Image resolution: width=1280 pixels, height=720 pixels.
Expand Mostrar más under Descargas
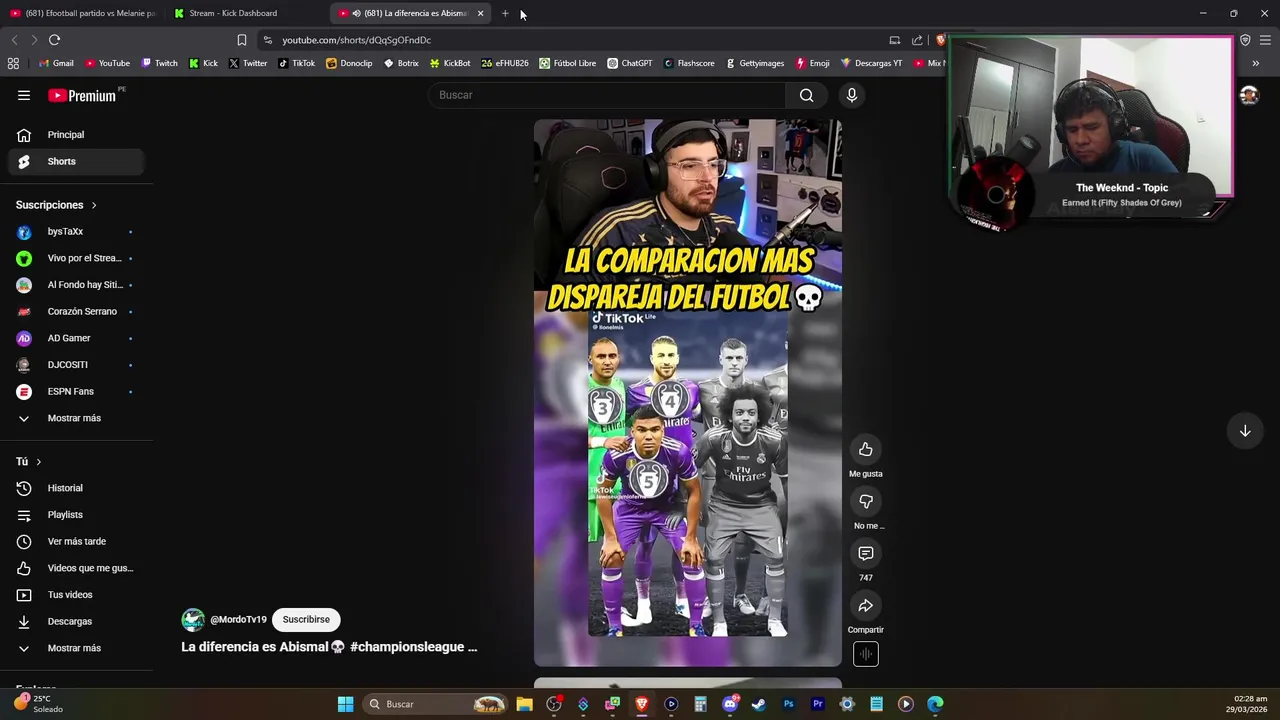pyautogui.click(x=76, y=648)
